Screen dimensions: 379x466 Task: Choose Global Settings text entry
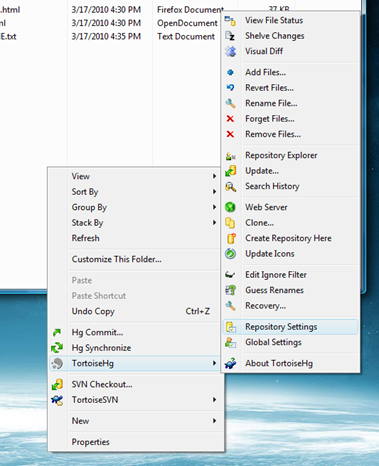[273, 342]
